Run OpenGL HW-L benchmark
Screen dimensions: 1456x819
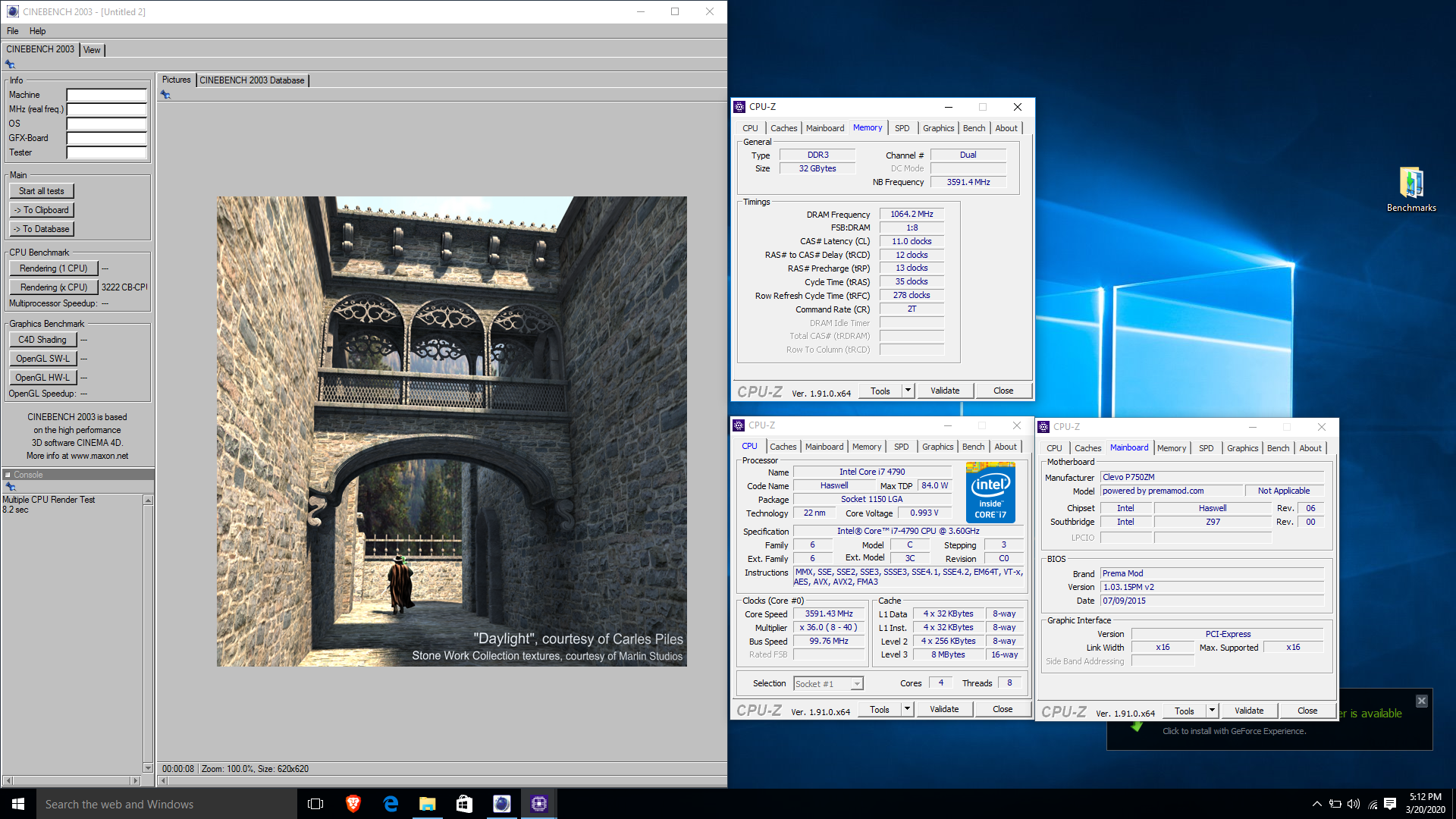click(42, 378)
